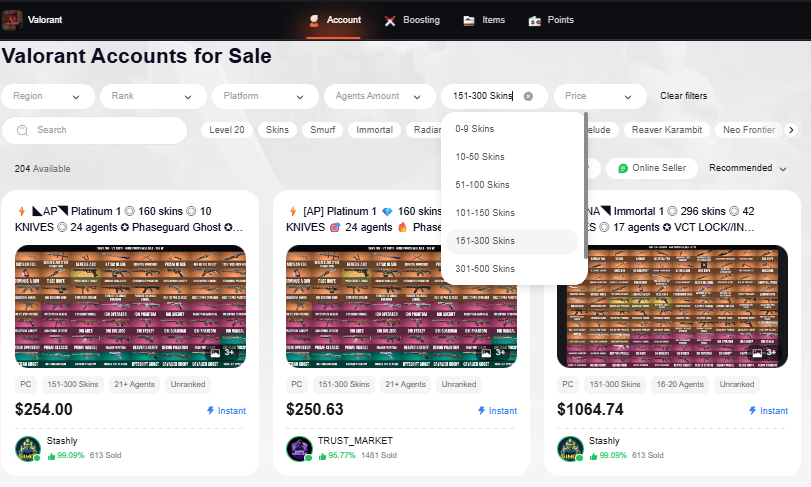Select the Skins quick tag
Screen dimensions: 811x487
[277, 130]
